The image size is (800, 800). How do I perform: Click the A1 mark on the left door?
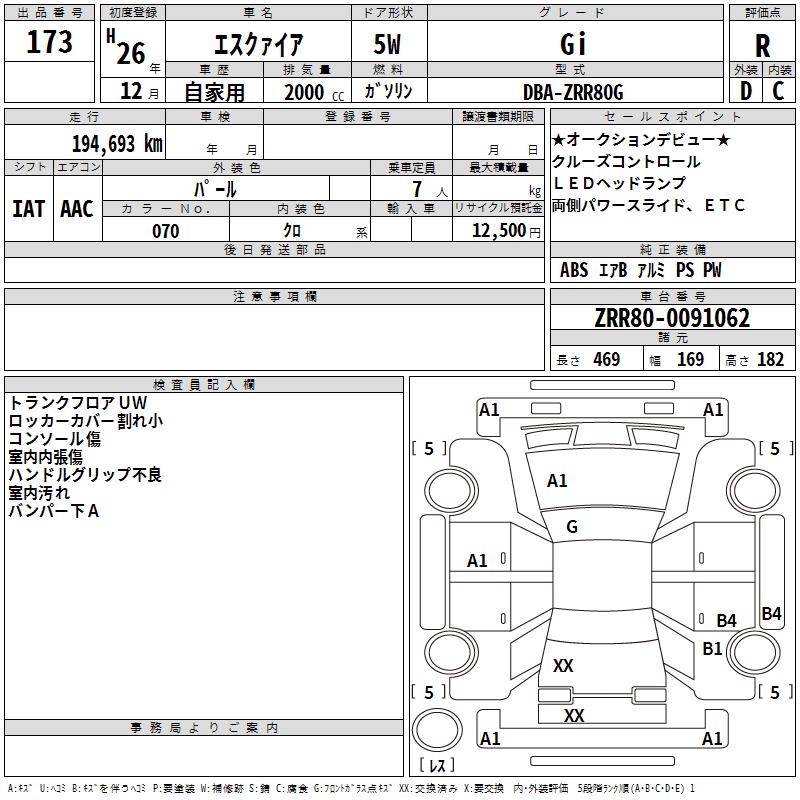(x=478, y=561)
